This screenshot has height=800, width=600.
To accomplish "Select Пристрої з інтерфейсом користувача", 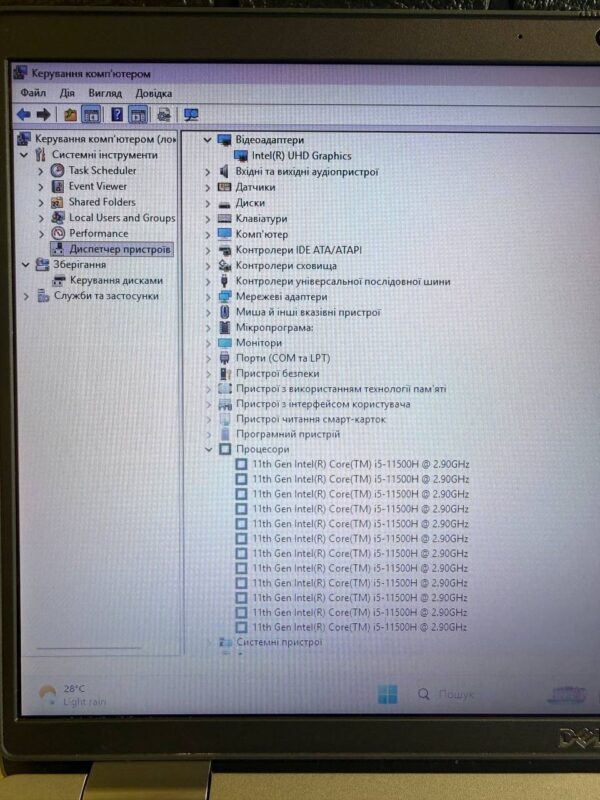I will (323, 404).
